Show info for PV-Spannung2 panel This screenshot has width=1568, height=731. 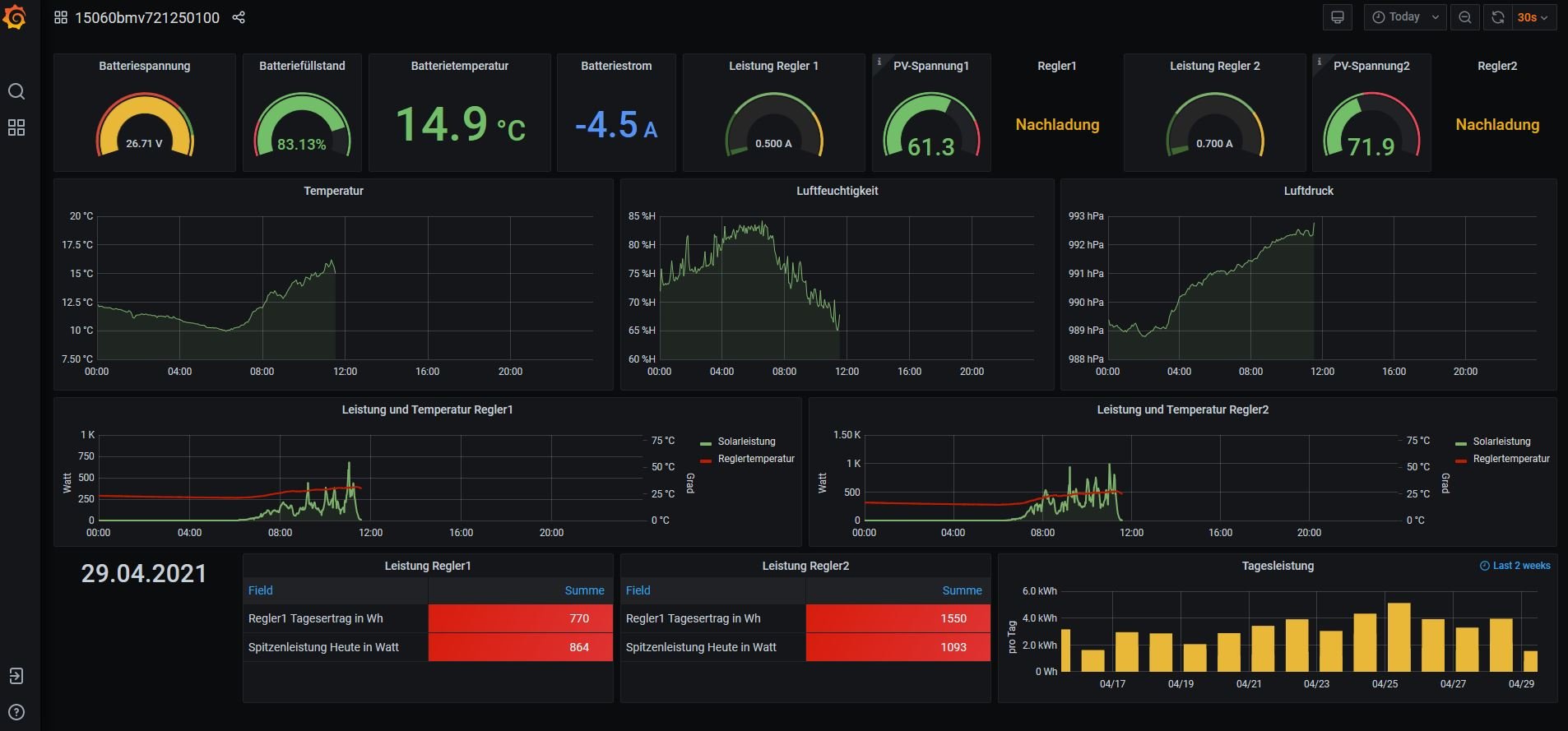(1319, 62)
